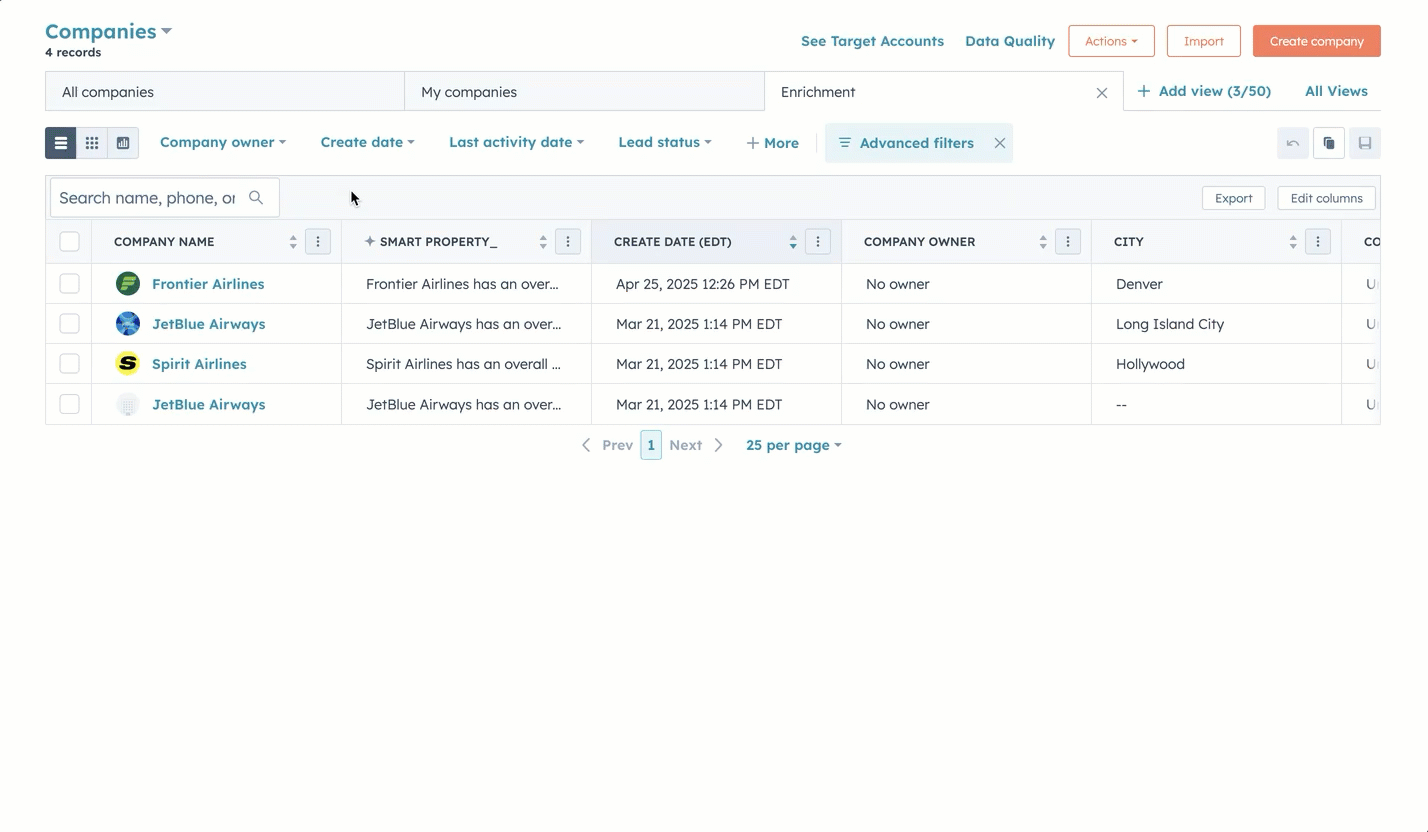Click the save view disk icon
Image resolution: width=1428 pixels, height=832 pixels.
point(1365,143)
